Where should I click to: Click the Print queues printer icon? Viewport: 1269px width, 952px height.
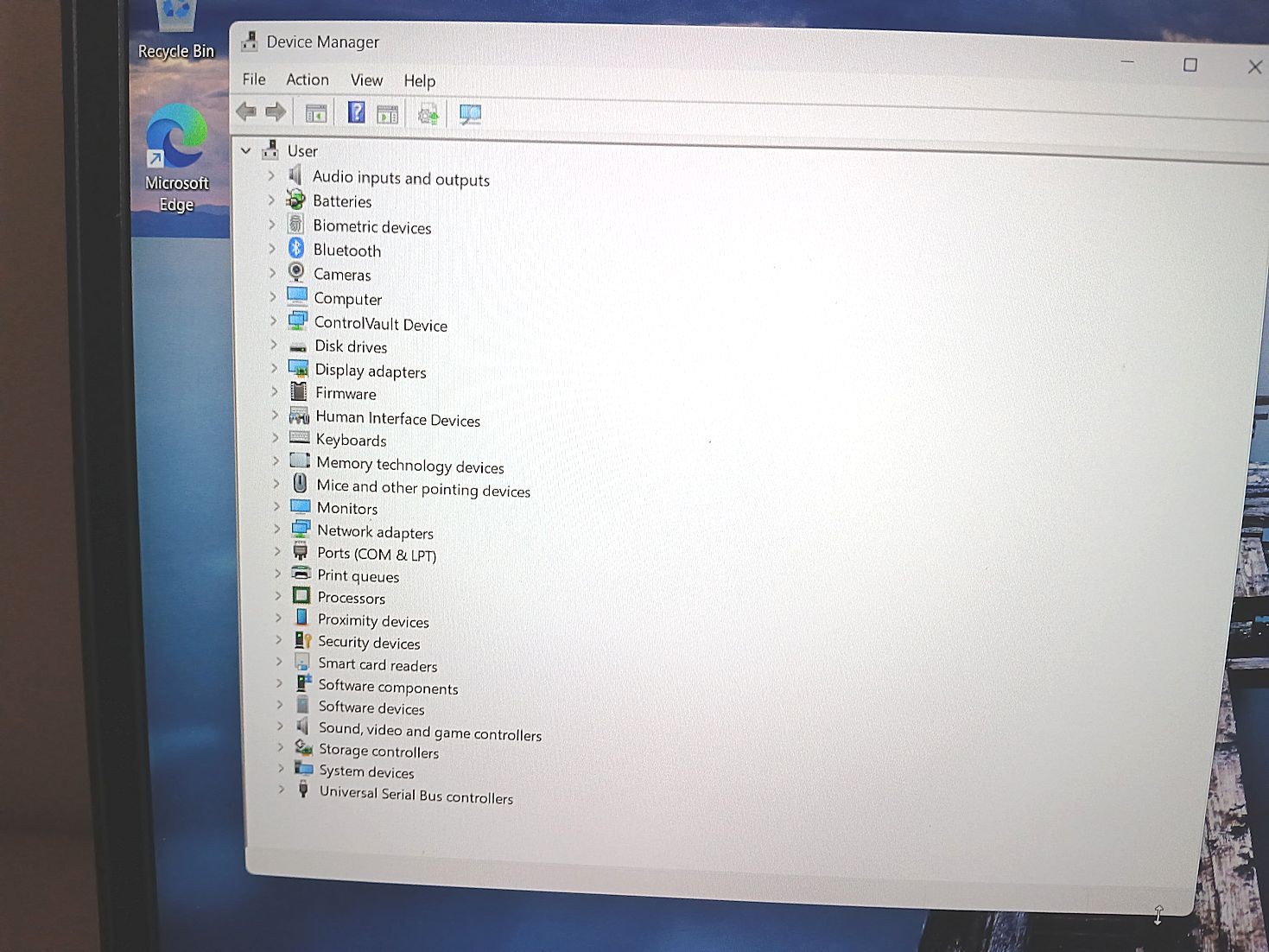pos(301,574)
